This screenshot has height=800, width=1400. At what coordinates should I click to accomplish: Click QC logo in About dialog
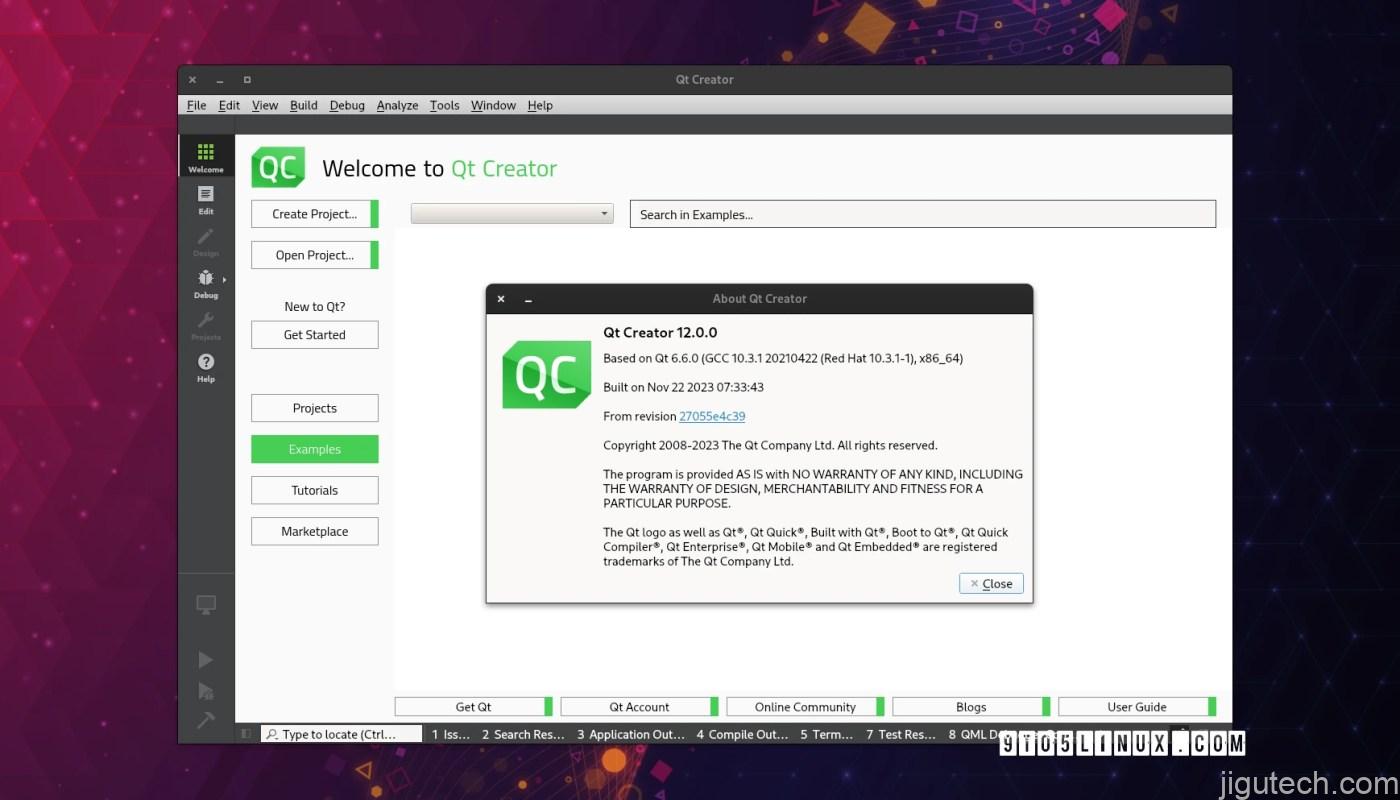pos(546,374)
